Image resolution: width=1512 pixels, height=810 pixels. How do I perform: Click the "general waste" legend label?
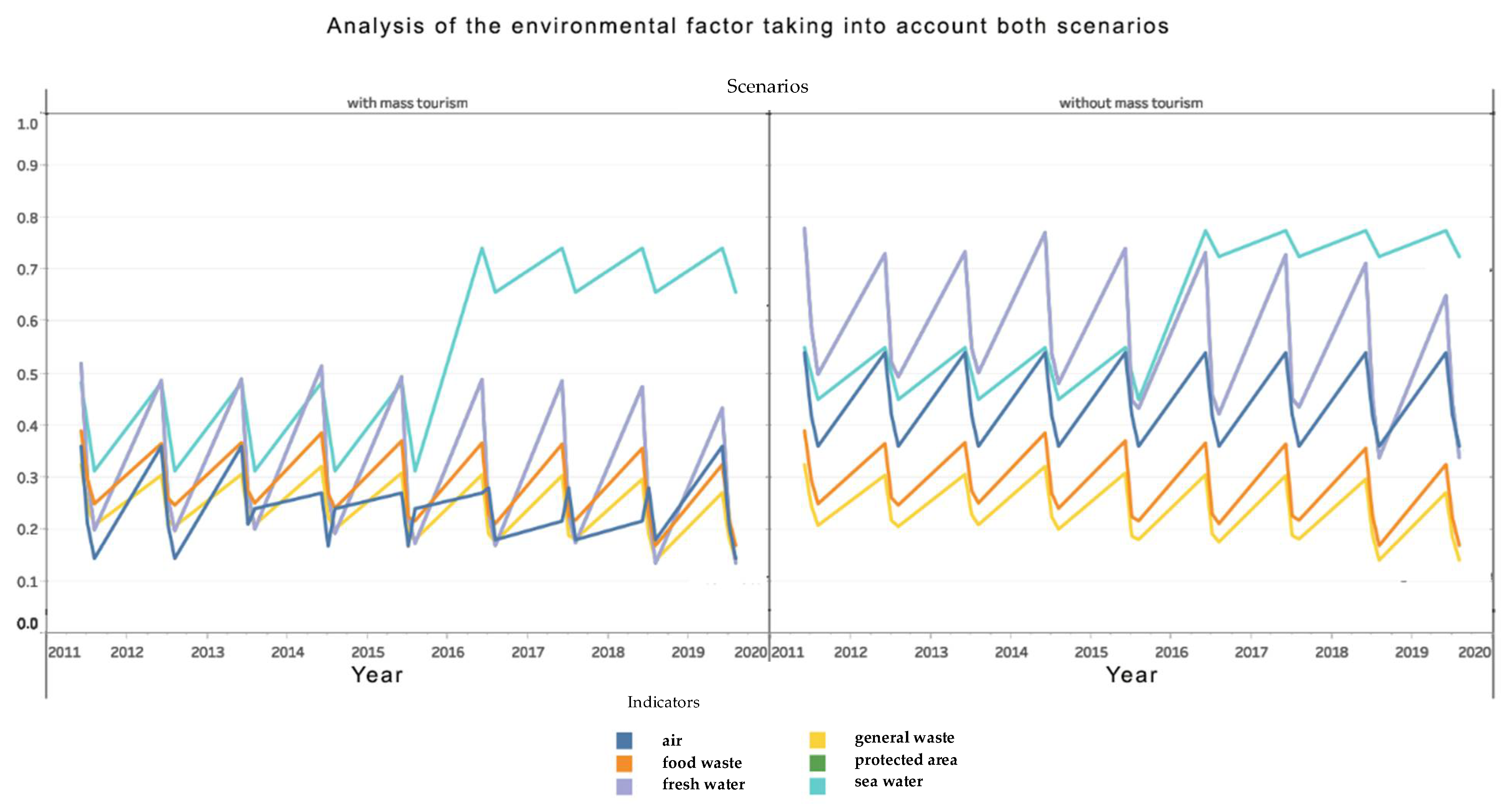[x=904, y=737]
